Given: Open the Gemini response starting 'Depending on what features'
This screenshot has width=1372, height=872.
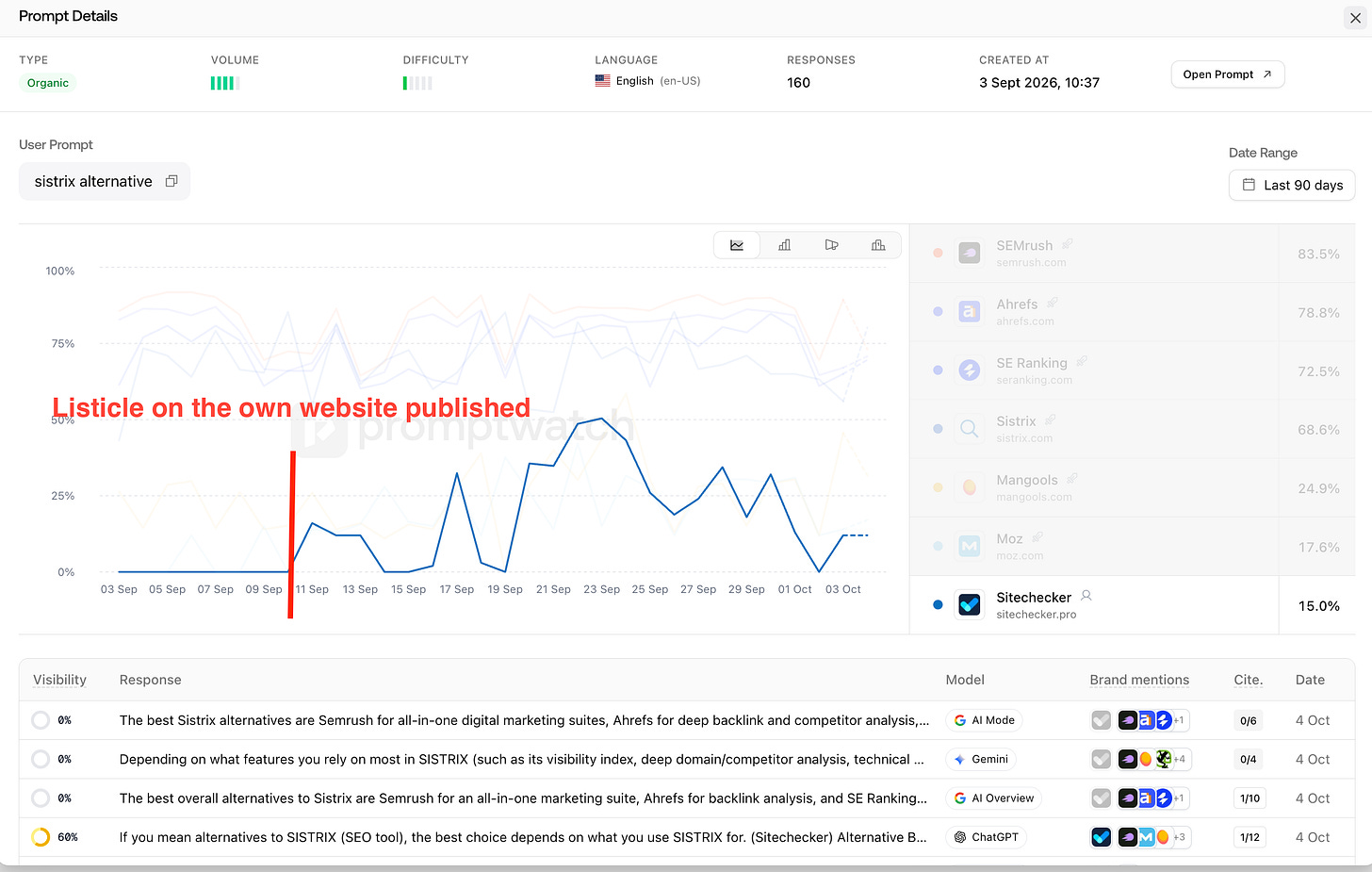Looking at the screenshot, I should [687, 759].
